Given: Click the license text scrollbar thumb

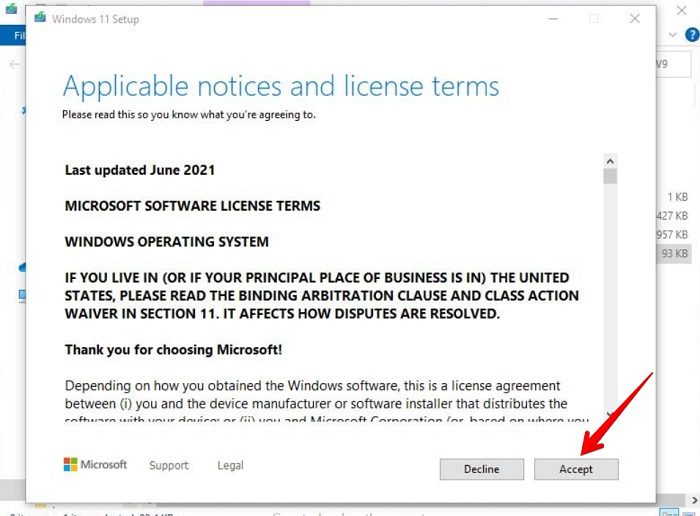Looking at the screenshot, I should [610, 176].
